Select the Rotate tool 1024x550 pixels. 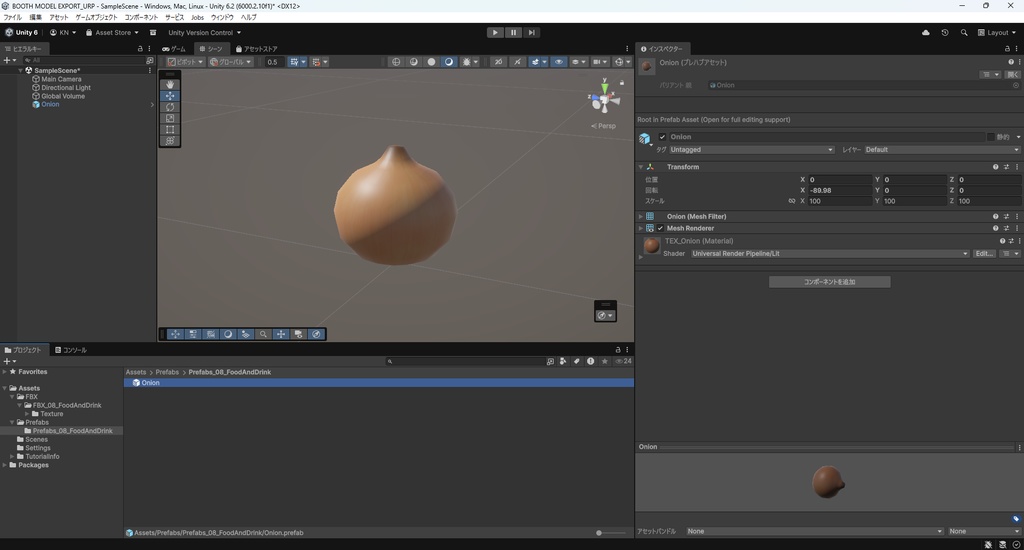click(x=170, y=107)
